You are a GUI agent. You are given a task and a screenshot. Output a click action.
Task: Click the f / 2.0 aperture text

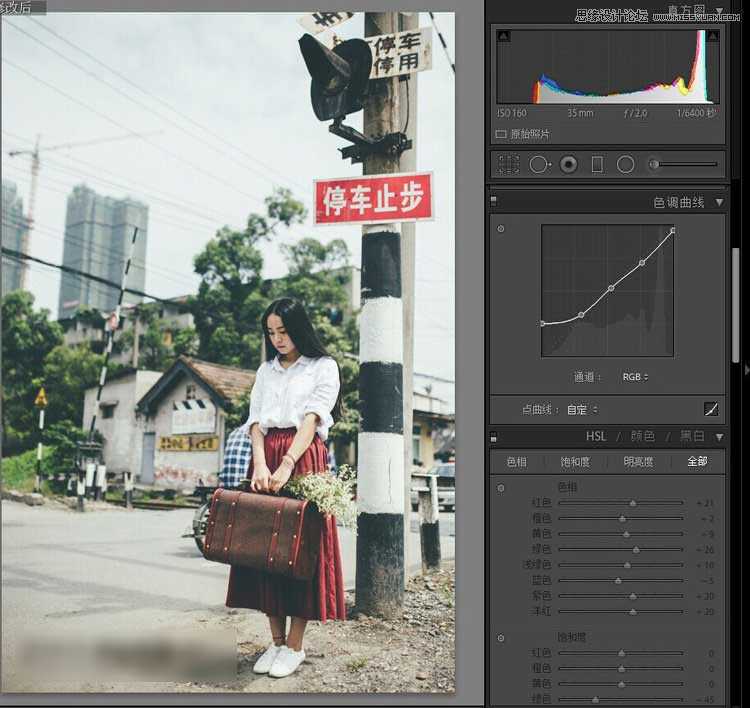pyautogui.click(x=635, y=113)
